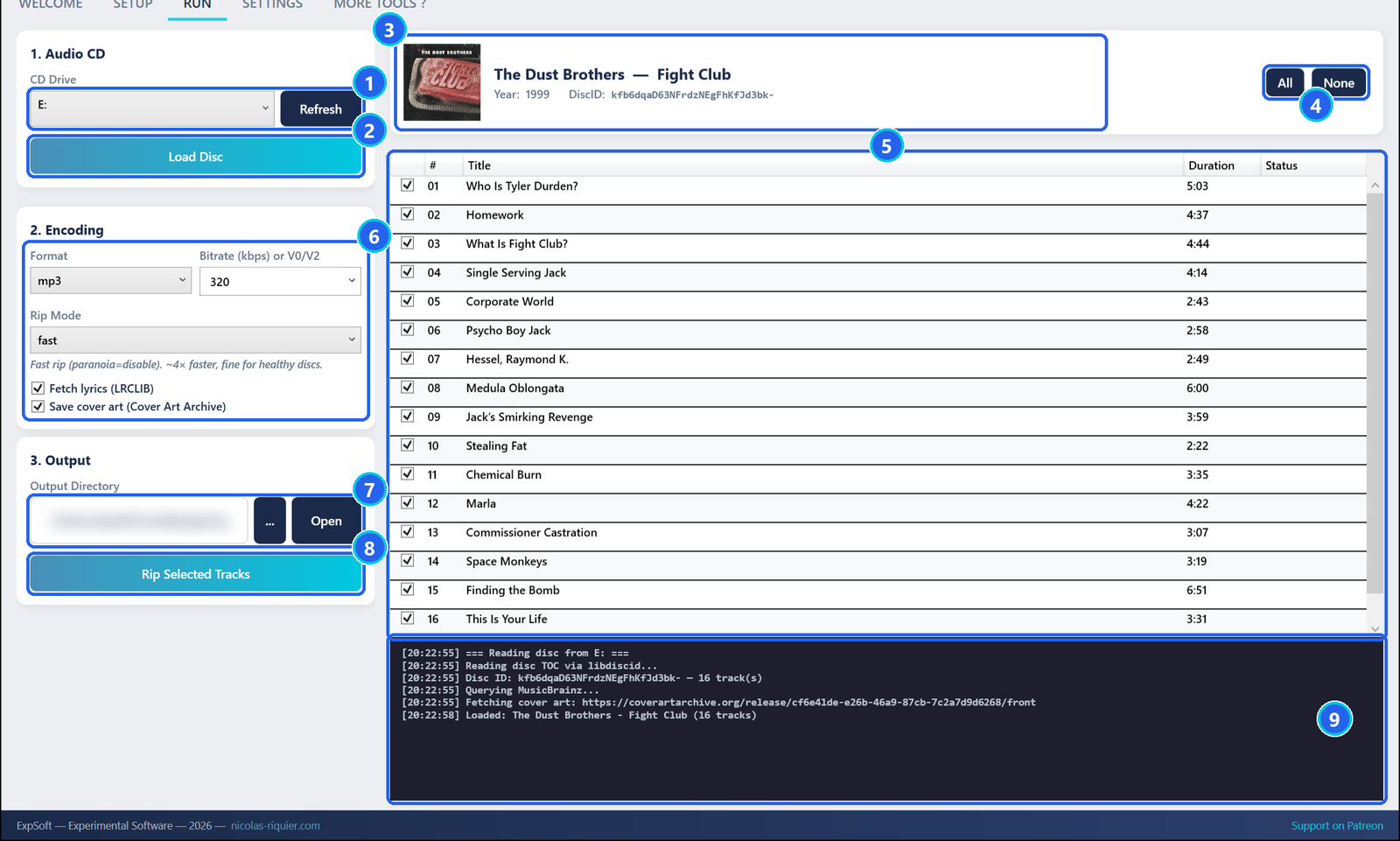Select the track title 'Jack's Smirking Revenge'

(x=529, y=417)
